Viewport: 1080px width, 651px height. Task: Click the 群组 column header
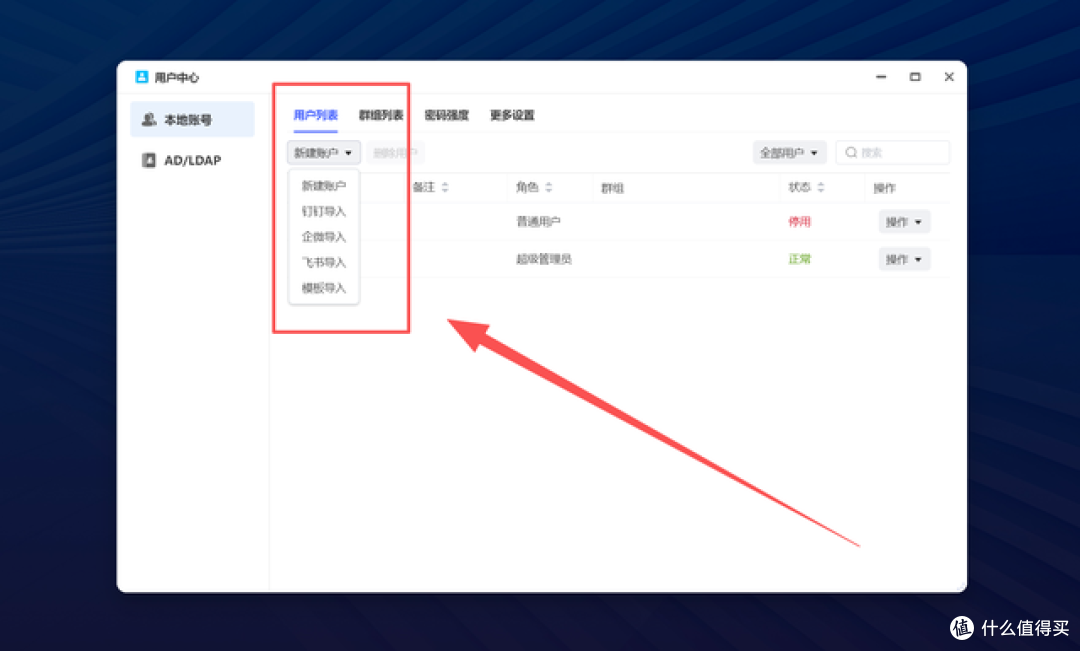point(612,188)
